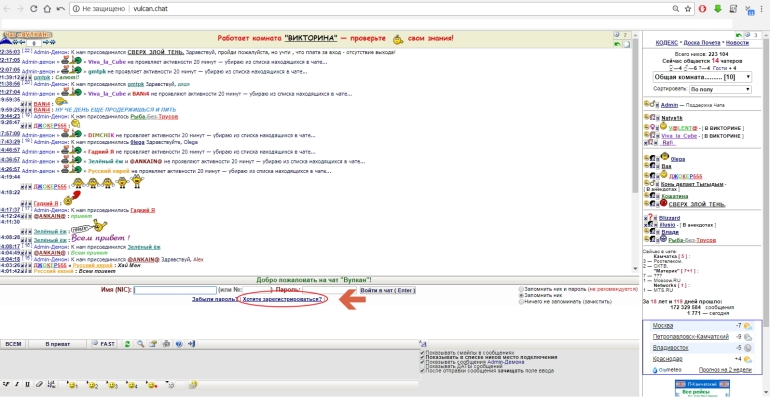770x399 pixels.
Task: Open the room selector Общая комната
Action: click(x=702, y=77)
